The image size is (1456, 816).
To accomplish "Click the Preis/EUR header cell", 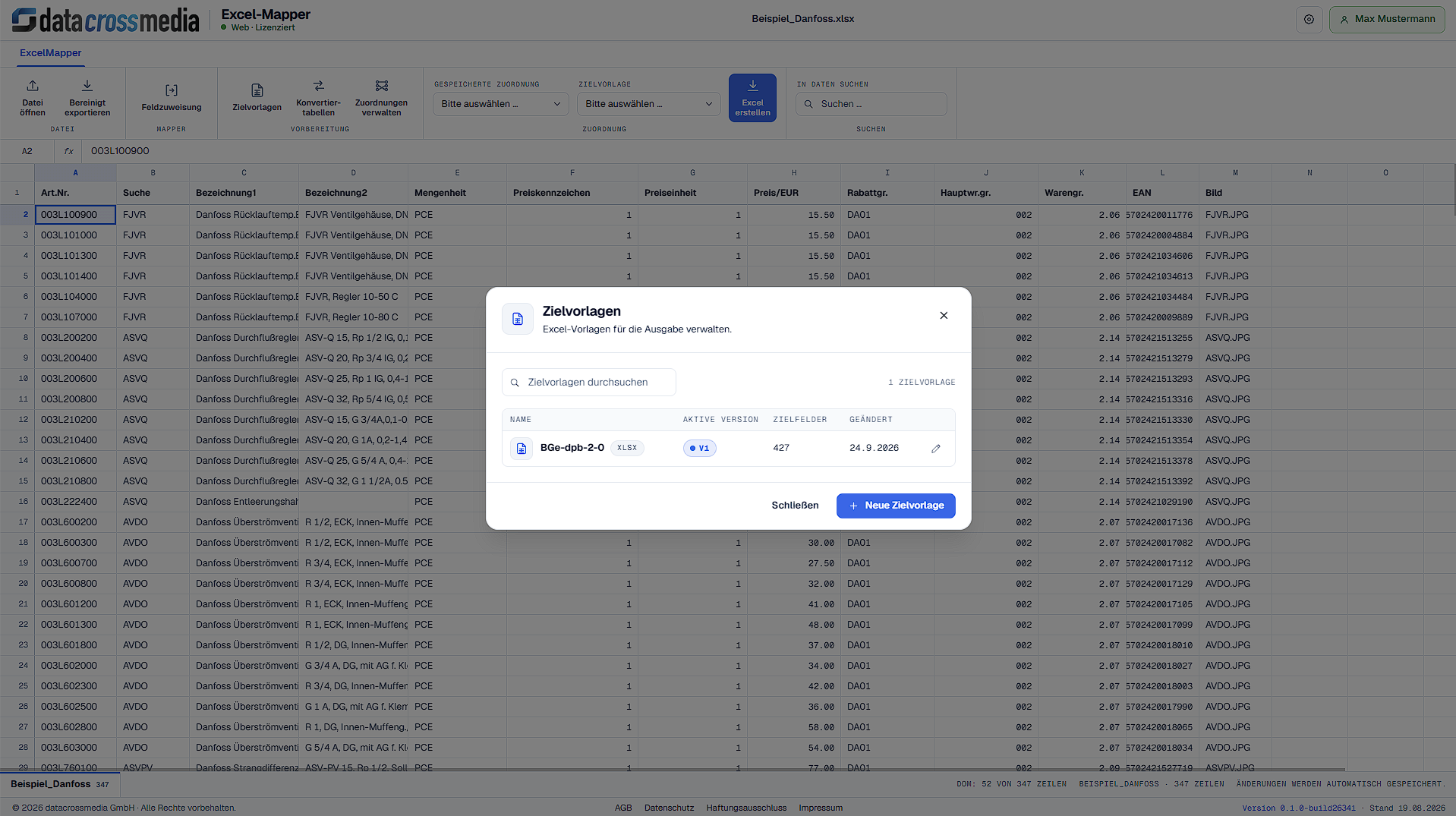I will pos(794,193).
